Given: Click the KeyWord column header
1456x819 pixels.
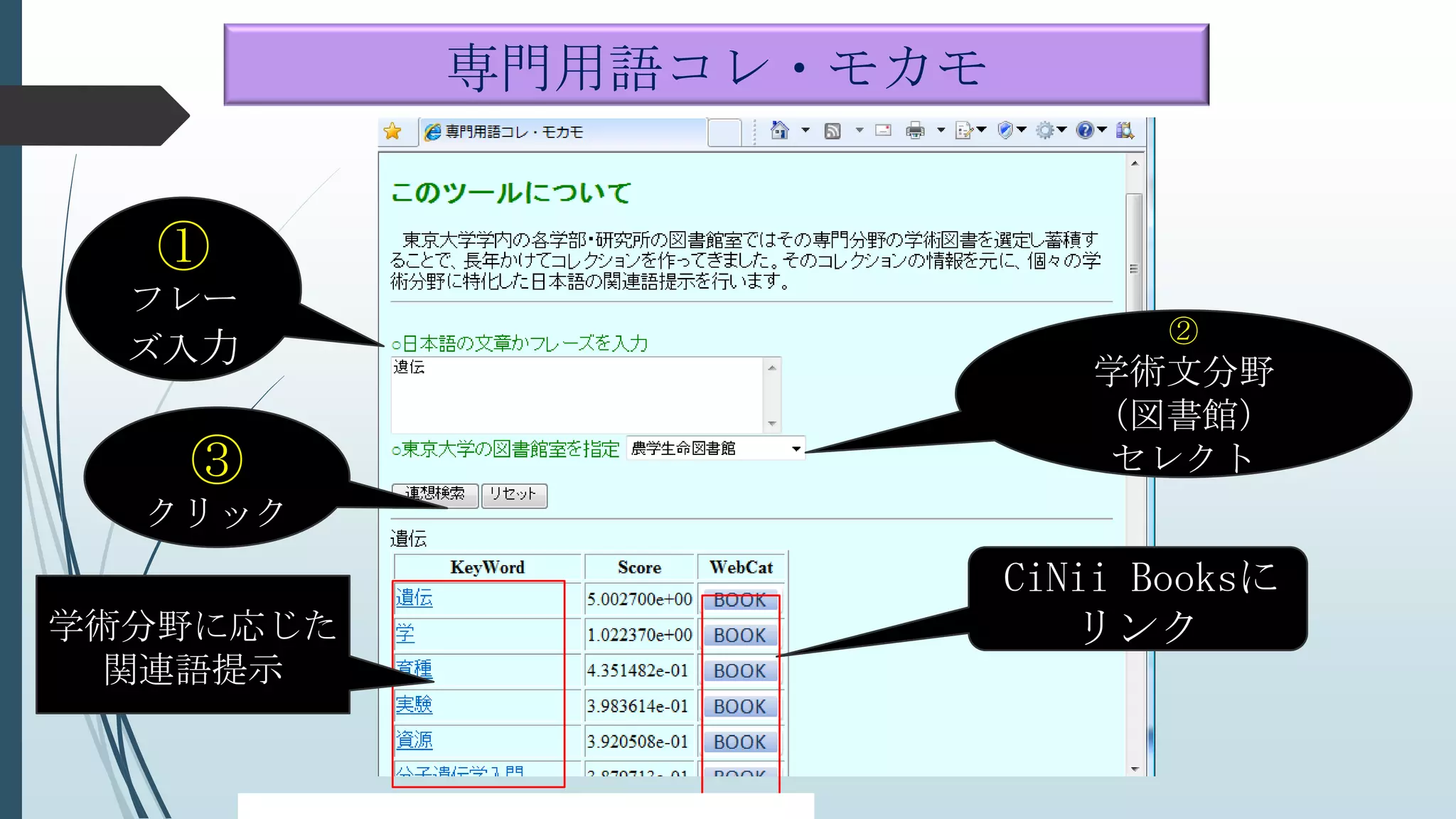Looking at the screenshot, I should tap(488, 567).
